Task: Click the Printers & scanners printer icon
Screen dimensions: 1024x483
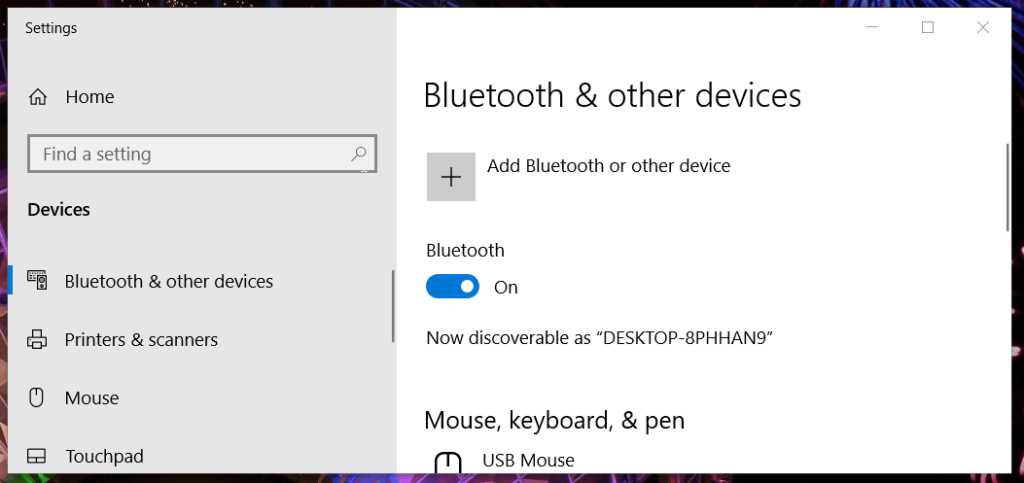Action: tap(37, 339)
